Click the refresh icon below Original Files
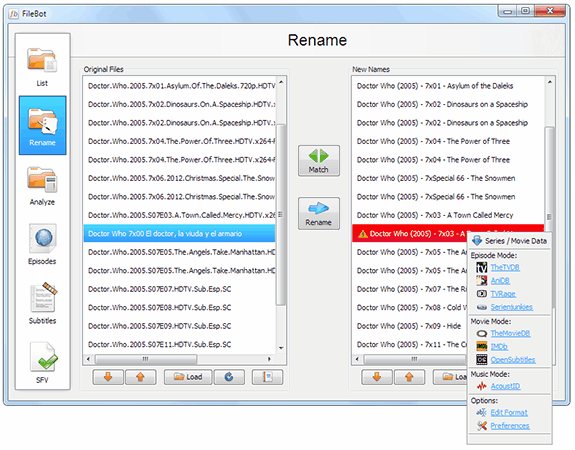575x450 pixels. [x=229, y=377]
